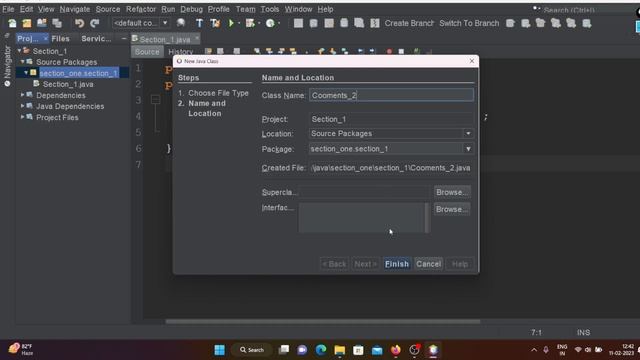This screenshot has width=640, height=360.
Task: Click the Debug Project icon
Action: click(250, 23)
